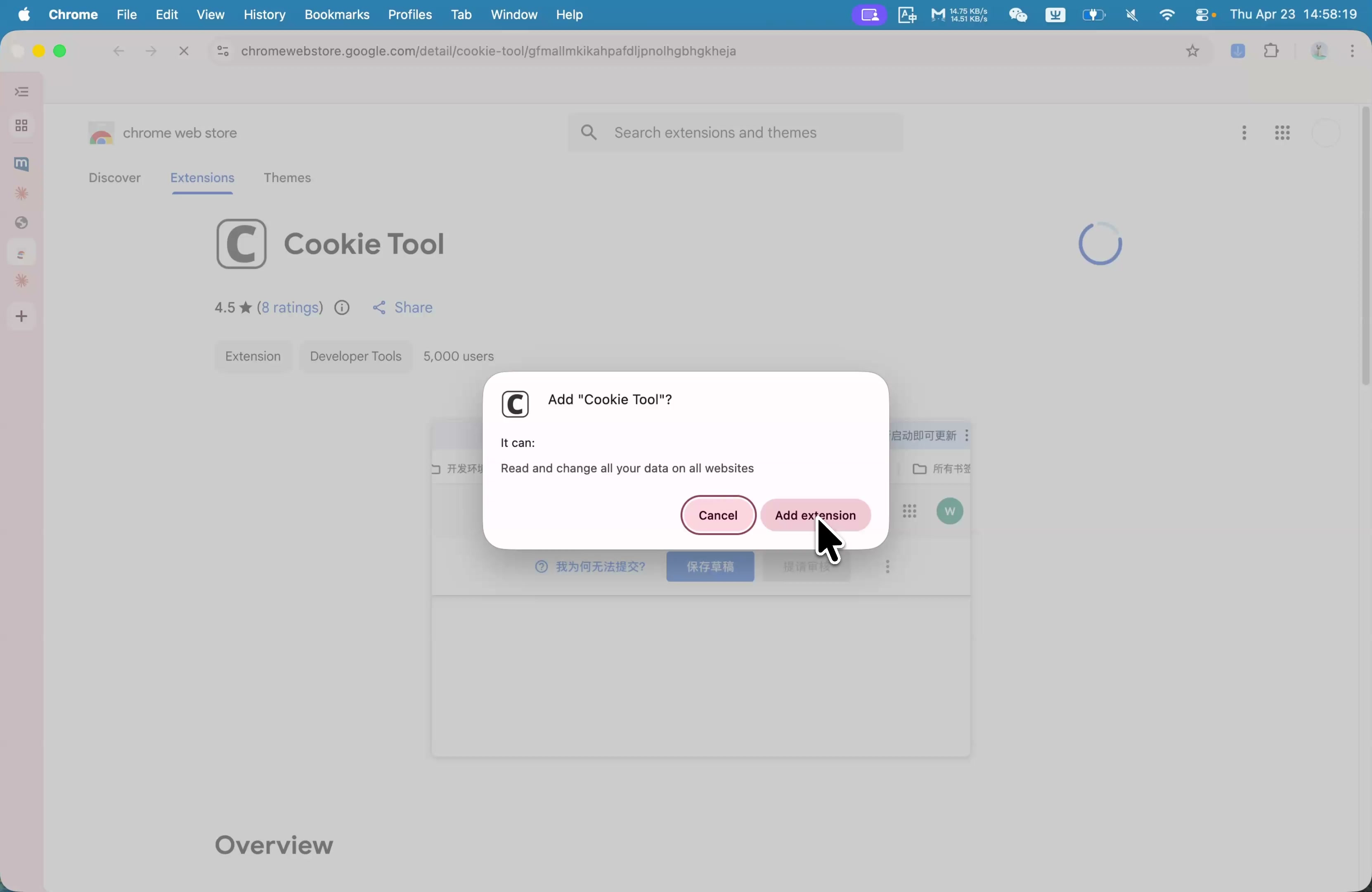
Task: Open the Edit menu
Action: [167, 15]
